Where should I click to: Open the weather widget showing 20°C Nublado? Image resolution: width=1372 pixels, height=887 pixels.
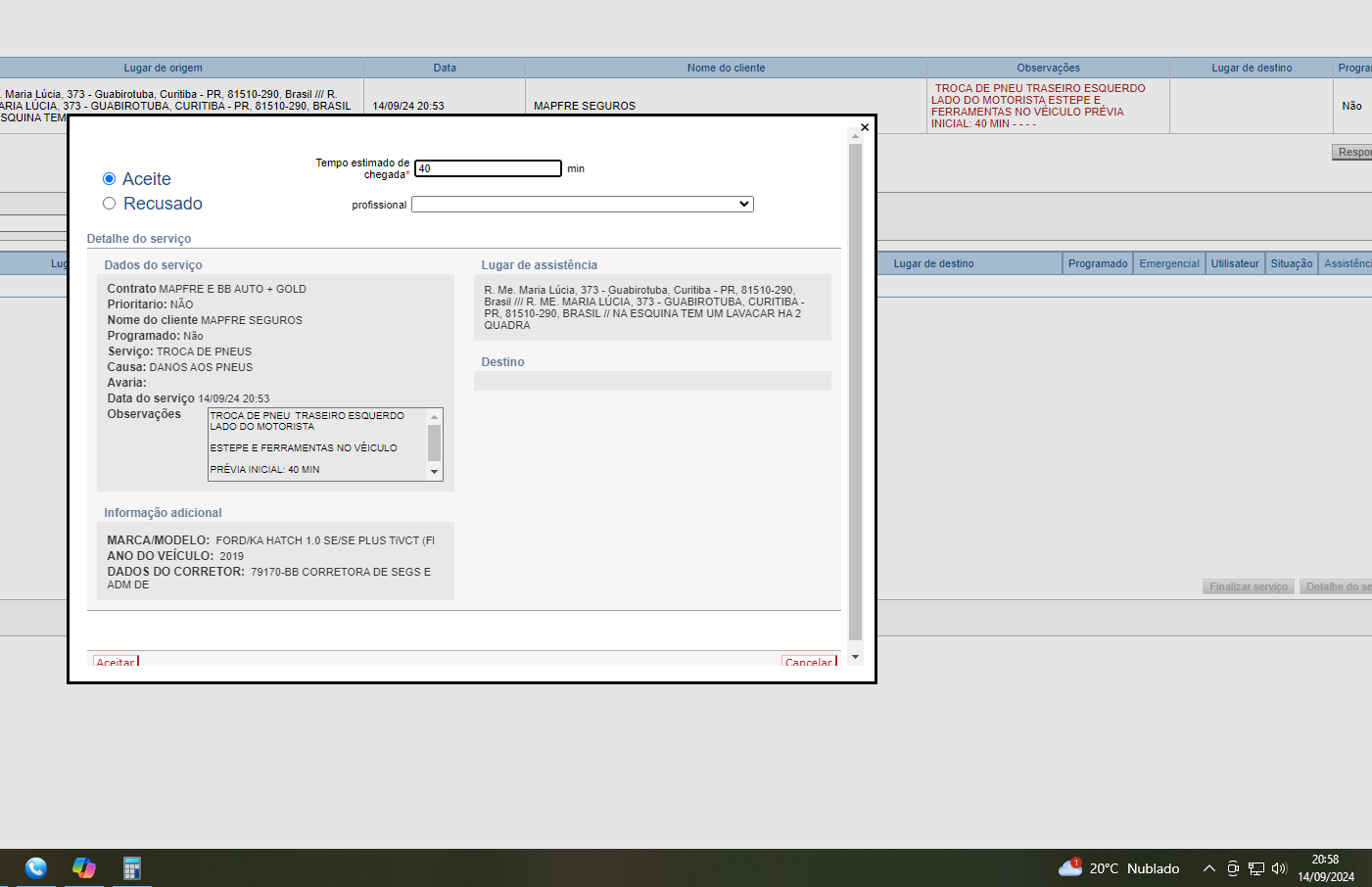click(x=1118, y=867)
